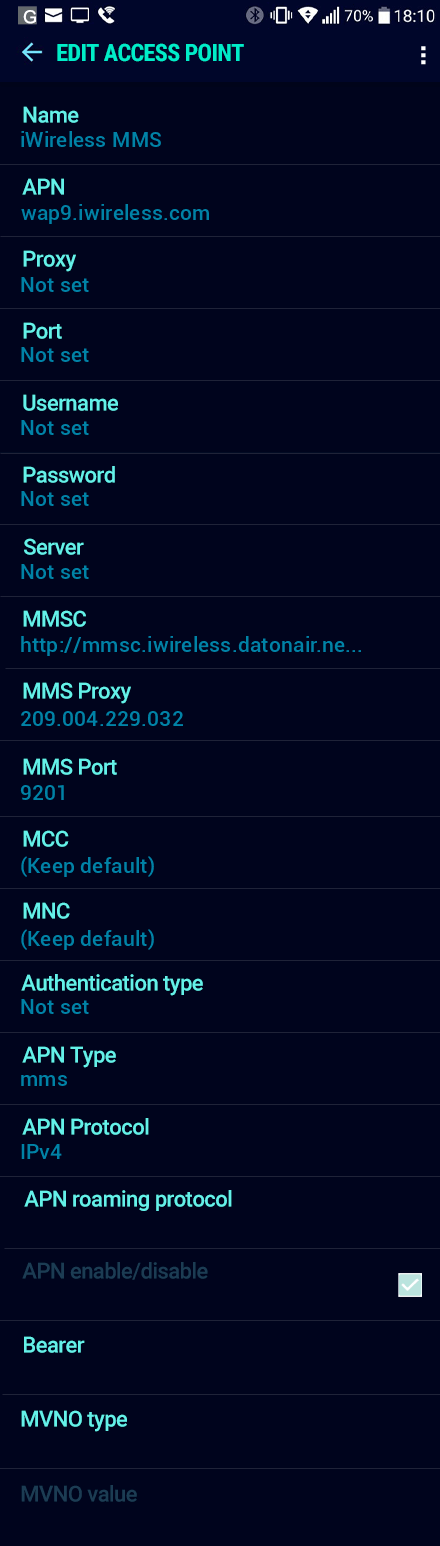The image size is (440, 1546).
Task: Open the APN Protocol IPv4 setting
Action: click(x=220, y=1140)
